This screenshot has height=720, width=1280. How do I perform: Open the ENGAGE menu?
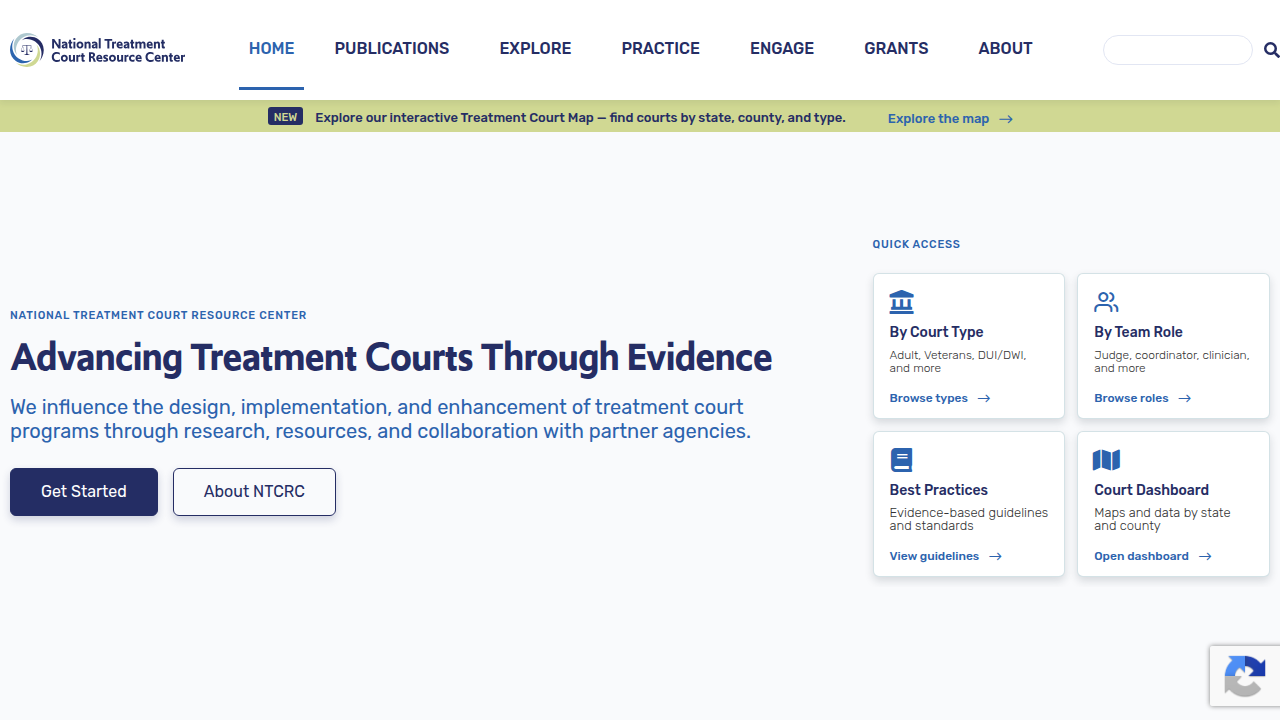point(782,49)
